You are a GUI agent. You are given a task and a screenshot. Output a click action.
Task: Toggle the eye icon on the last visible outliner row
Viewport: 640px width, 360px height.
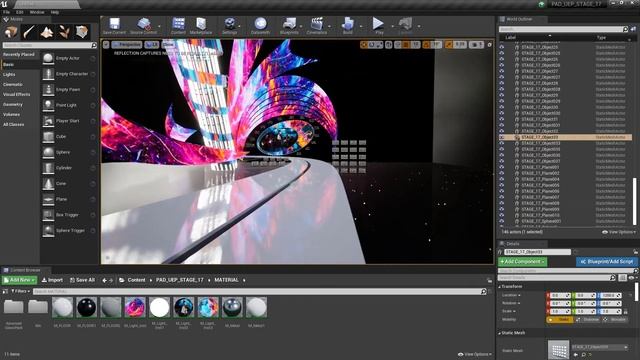coord(502,221)
